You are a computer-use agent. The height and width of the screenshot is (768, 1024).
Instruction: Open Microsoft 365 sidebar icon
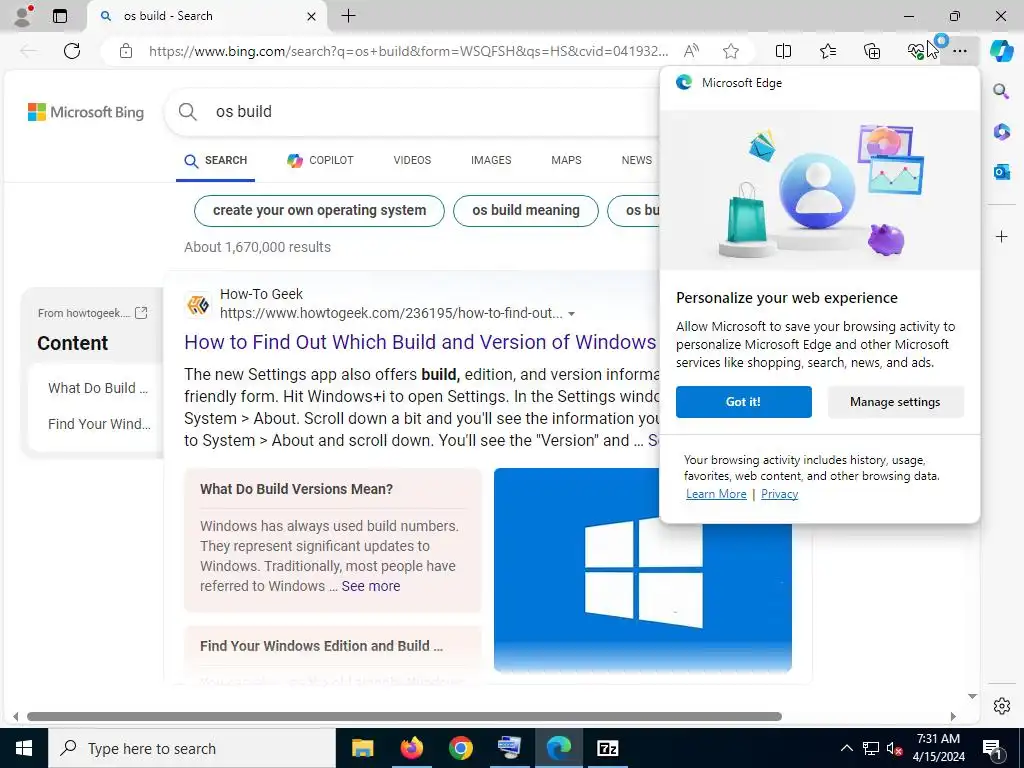point(1001,132)
